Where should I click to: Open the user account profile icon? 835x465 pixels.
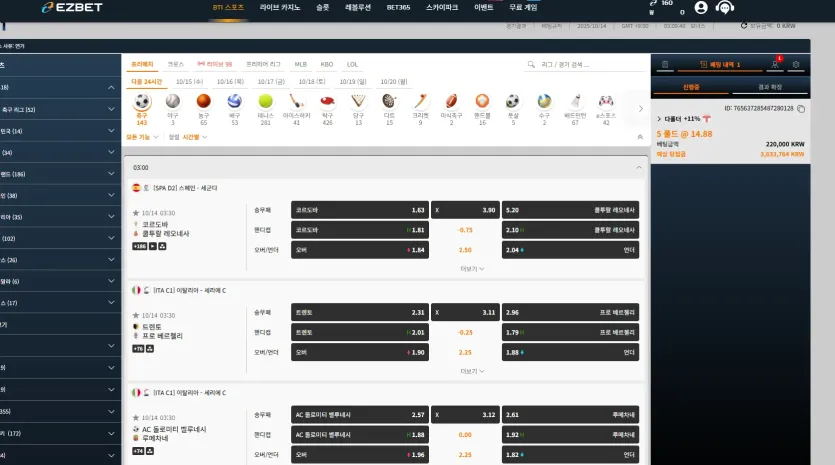(701, 7)
